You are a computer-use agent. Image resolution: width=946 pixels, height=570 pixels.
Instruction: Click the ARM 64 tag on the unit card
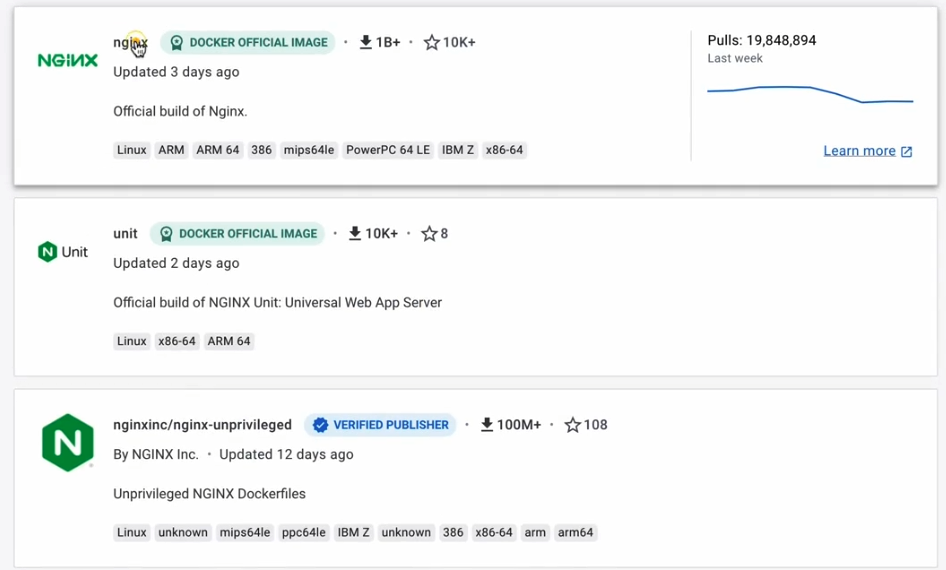click(x=229, y=341)
